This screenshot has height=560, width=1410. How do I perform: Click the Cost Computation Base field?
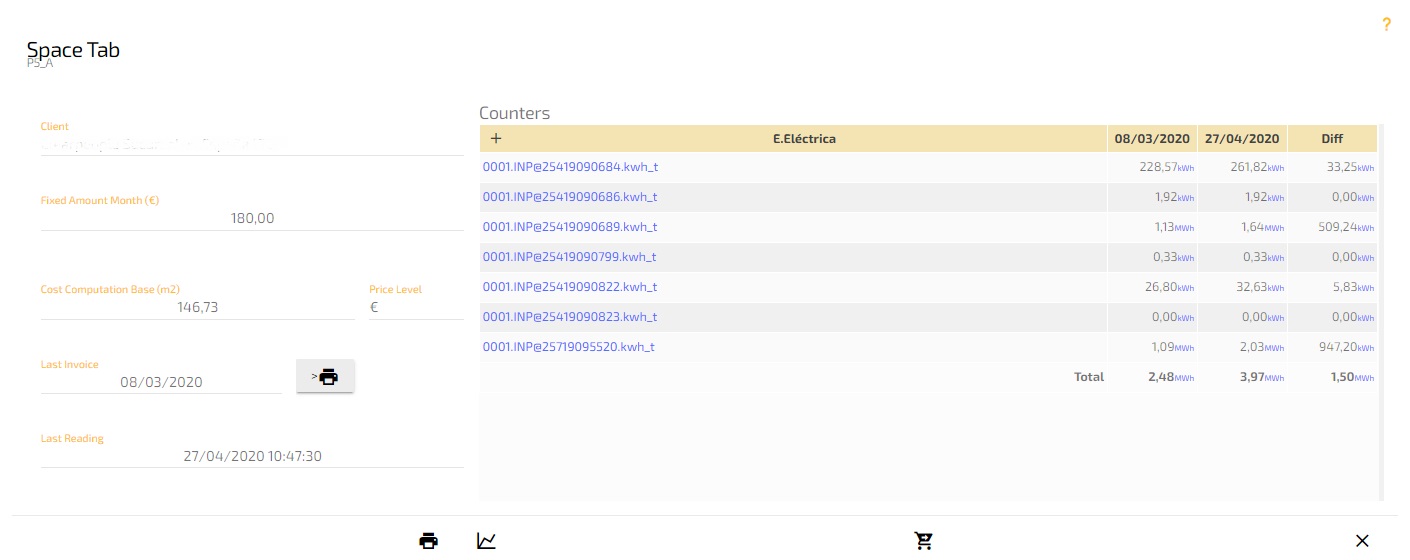[x=197, y=307]
